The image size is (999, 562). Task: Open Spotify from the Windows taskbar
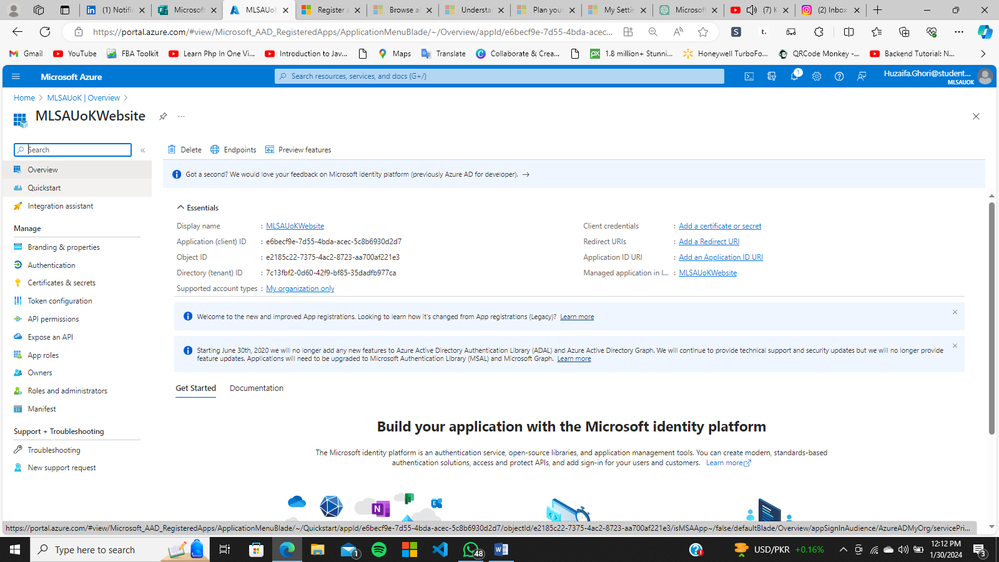pos(379,549)
